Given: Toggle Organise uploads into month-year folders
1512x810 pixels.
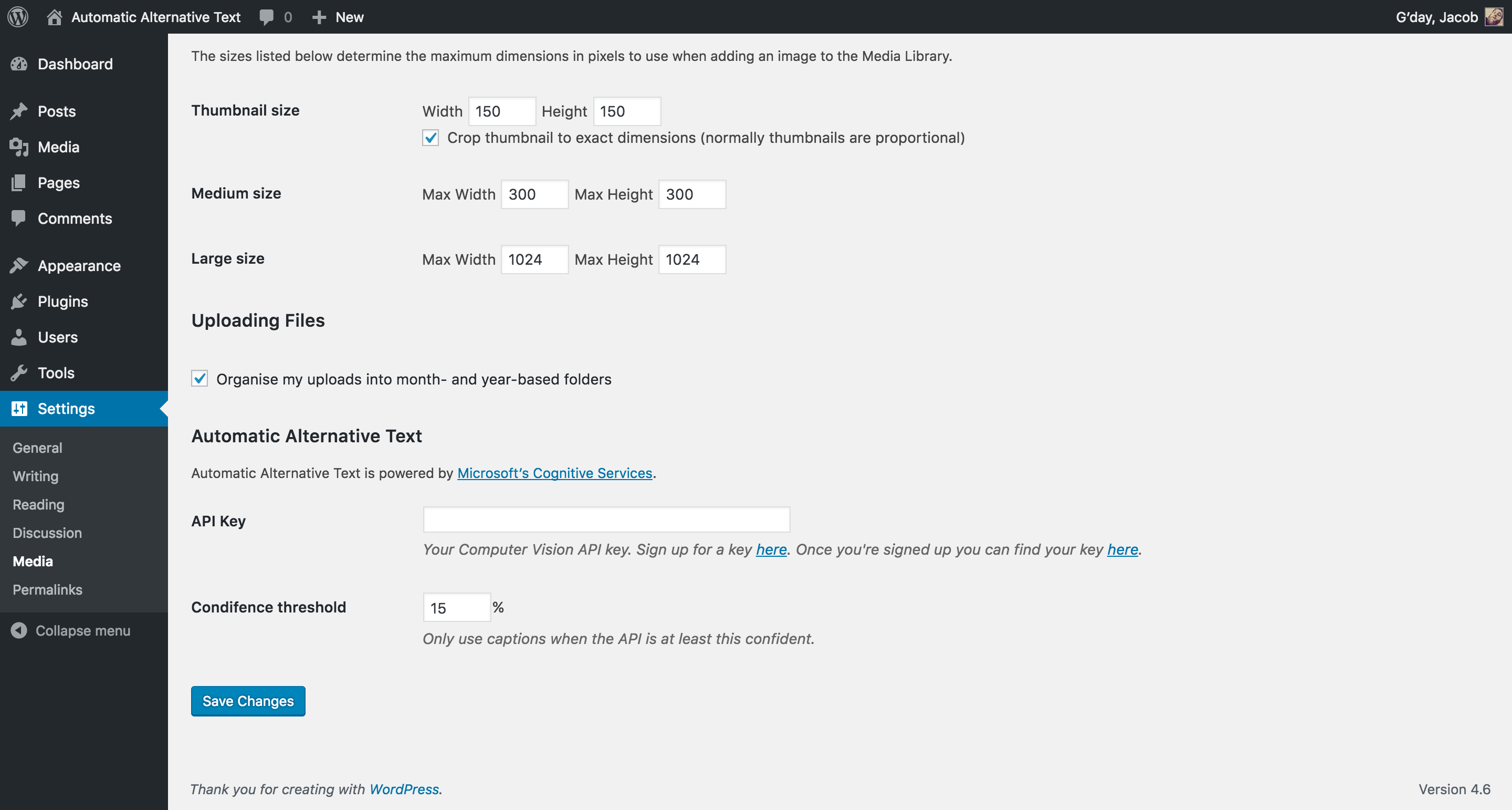Looking at the screenshot, I should 199,379.
